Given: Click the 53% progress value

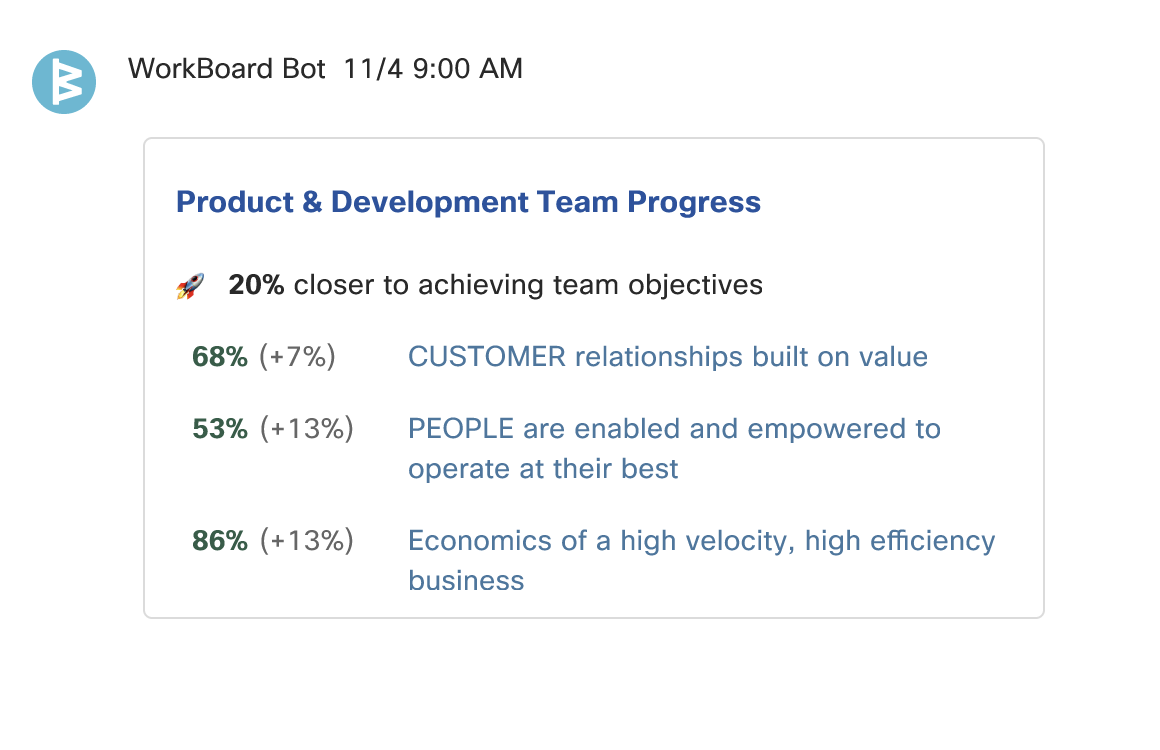Looking at the screenshot, I should 220,429.
